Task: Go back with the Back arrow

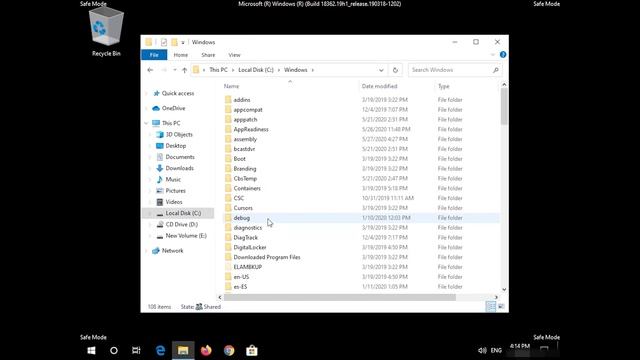Action: point(150,70)
